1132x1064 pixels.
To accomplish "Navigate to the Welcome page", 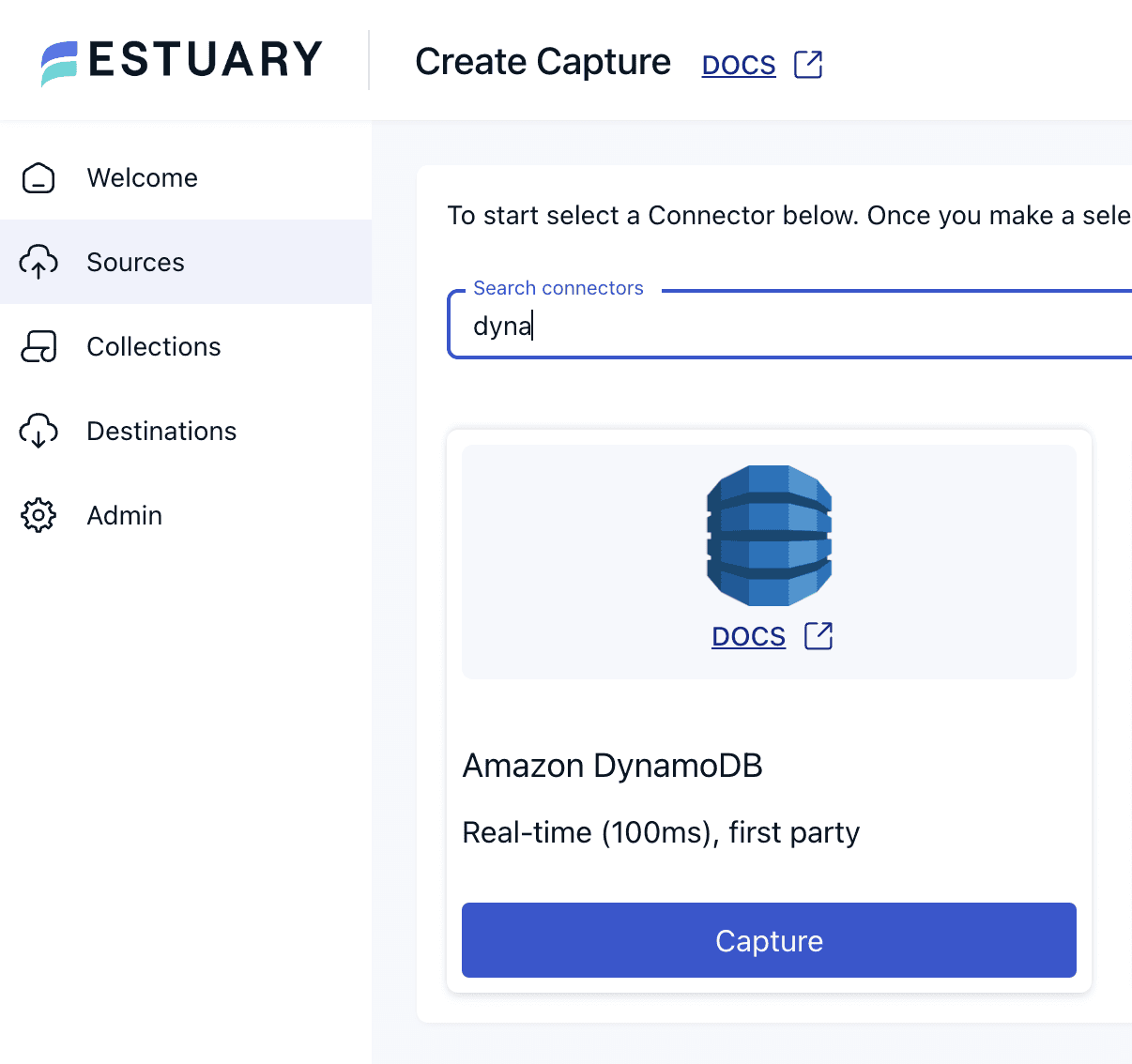I will pos(143,177).
